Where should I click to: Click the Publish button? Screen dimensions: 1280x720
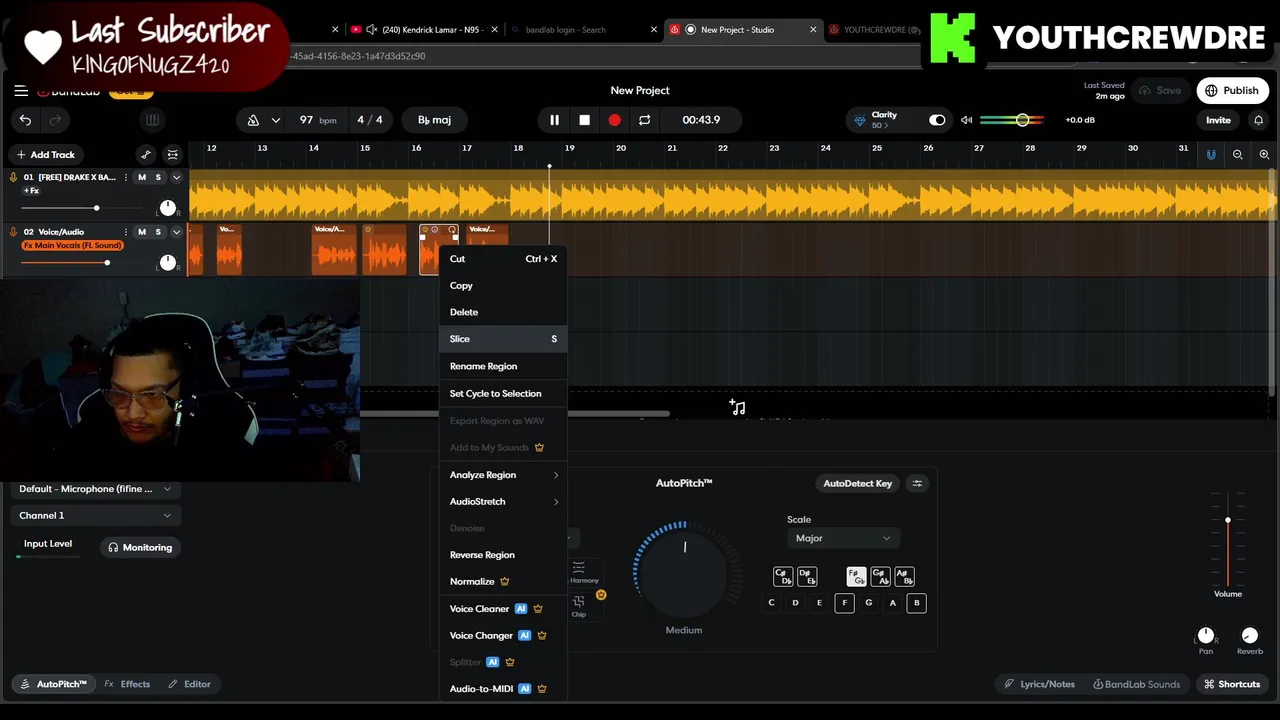tap(1232, 91)
